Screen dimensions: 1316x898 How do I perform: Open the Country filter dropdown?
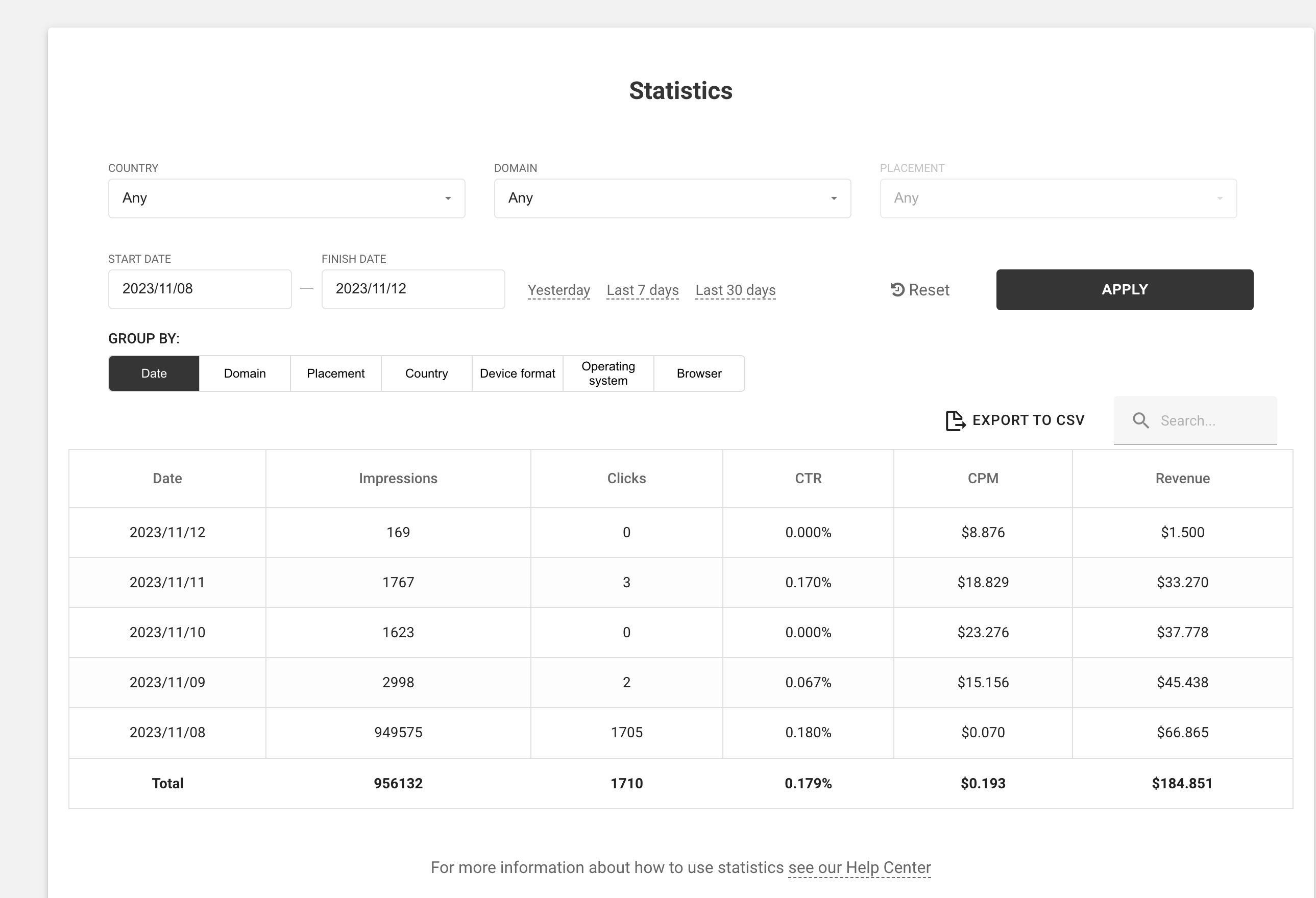286,198
